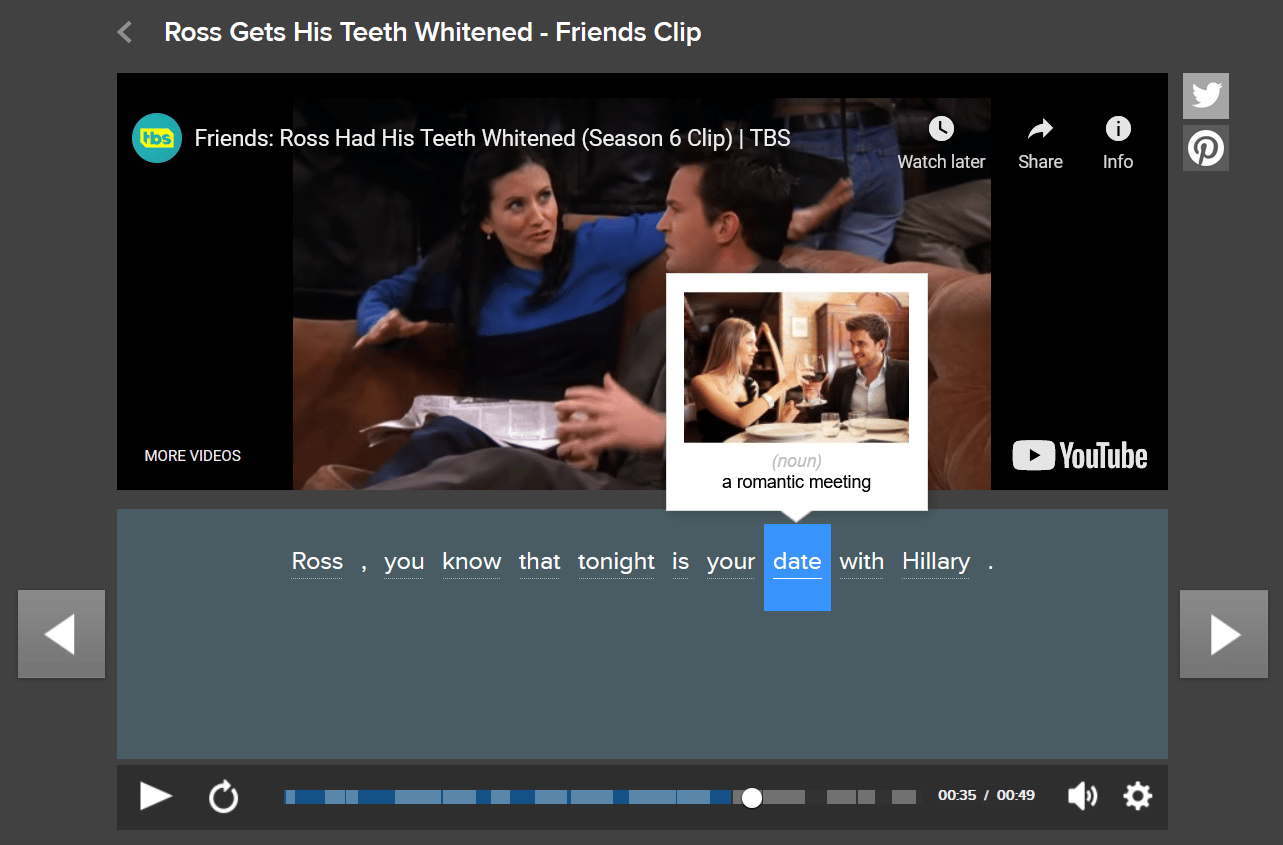Open the player settings gear
The image size is (1283, 845).
(1137, 796)
